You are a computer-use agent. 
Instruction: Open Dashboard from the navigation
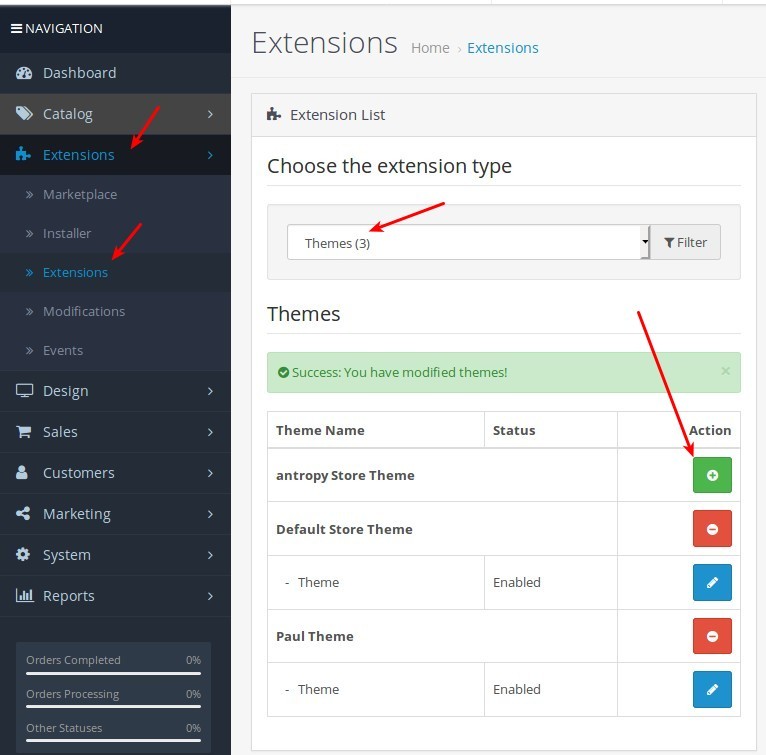tap(115, 73)
